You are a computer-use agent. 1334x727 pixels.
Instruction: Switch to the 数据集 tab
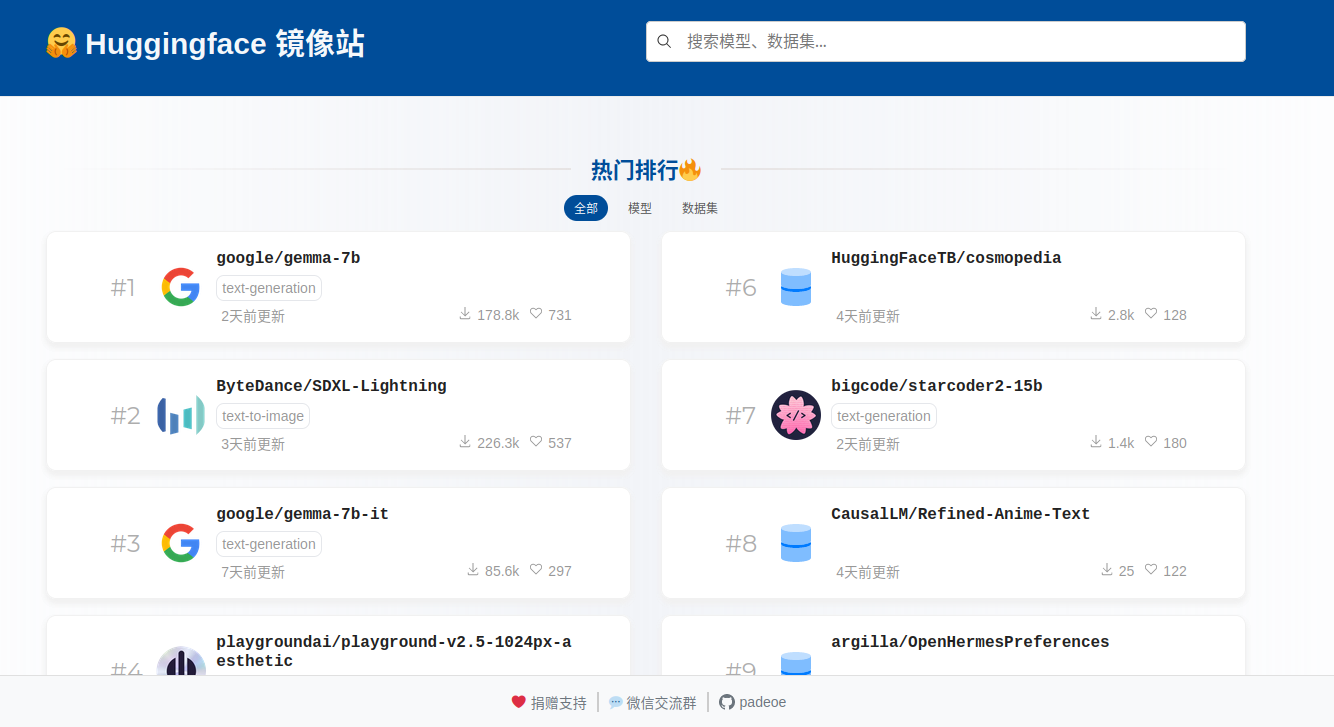pyautogui.click(x=700, y=208)
